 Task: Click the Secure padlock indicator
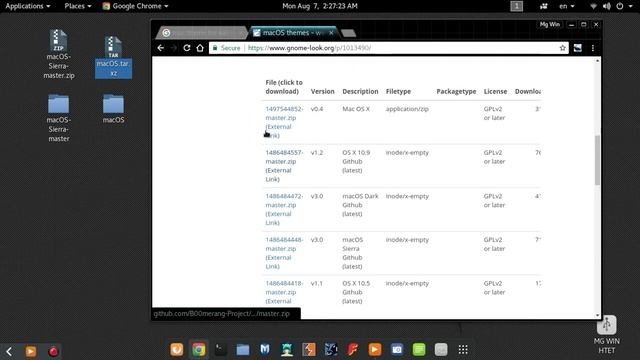pos(227,48)
